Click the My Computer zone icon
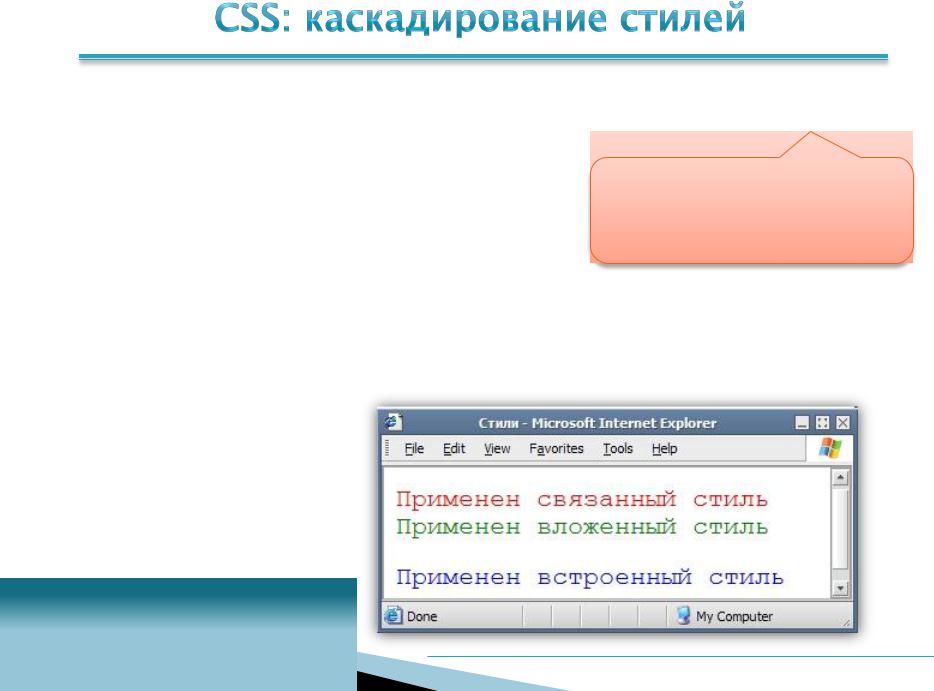Screen dimensions: 934x691 (x=684, y=615)
